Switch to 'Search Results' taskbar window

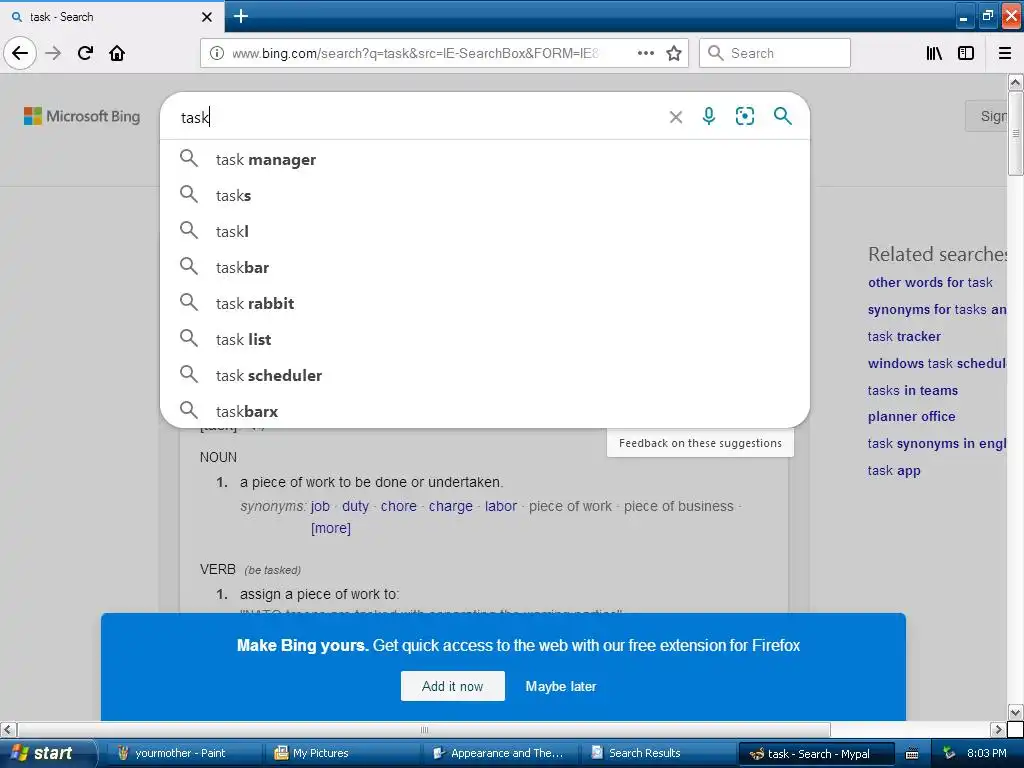pos(657,753)
